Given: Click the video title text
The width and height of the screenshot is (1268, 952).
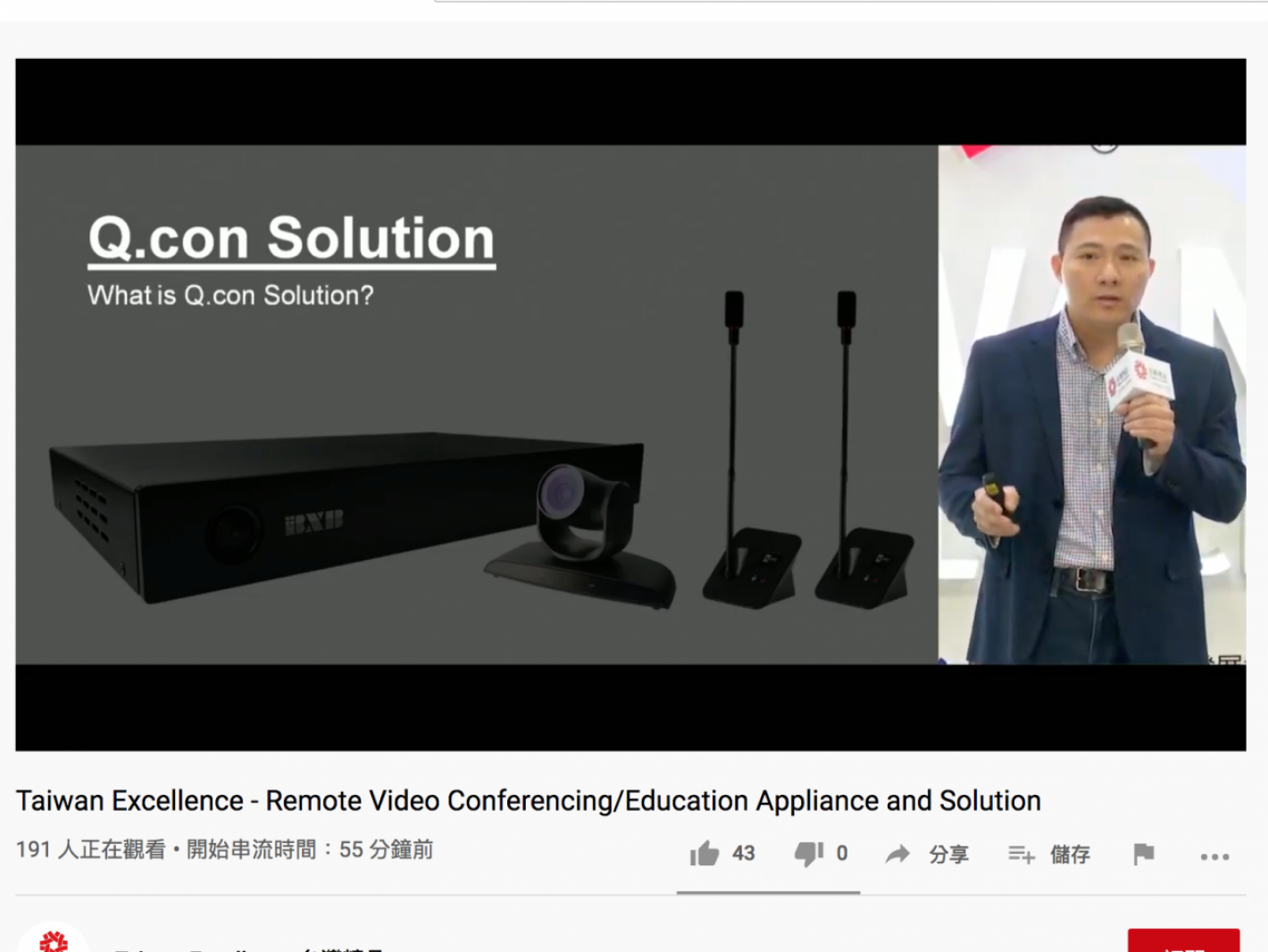Looking at the screenshot, I should [529, 800].
